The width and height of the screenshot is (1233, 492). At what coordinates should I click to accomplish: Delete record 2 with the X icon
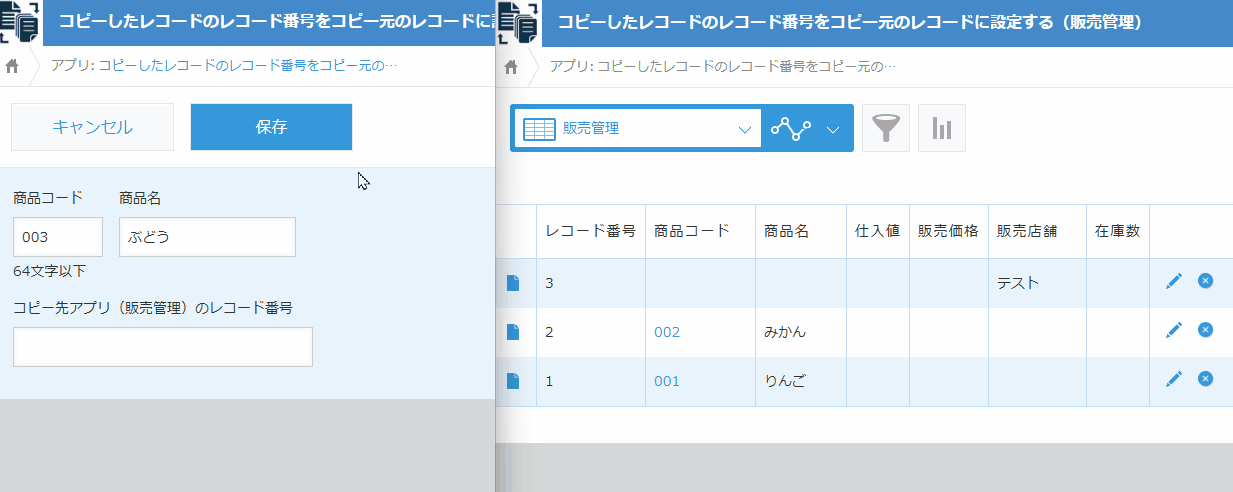(x=1205, y=330)
